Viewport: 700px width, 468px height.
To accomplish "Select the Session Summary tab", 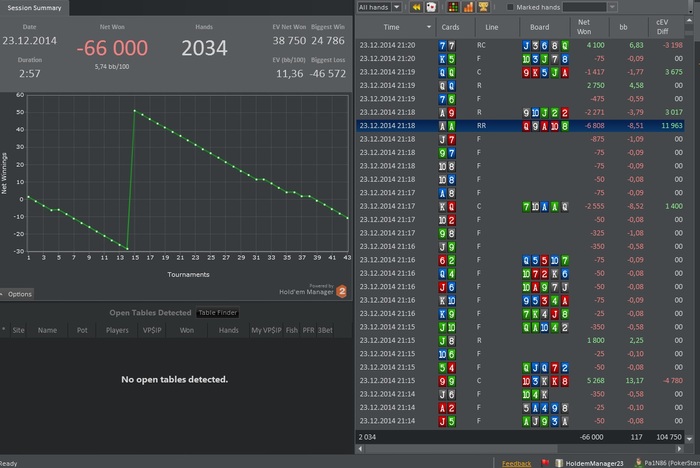I will (x=34, y=7).
